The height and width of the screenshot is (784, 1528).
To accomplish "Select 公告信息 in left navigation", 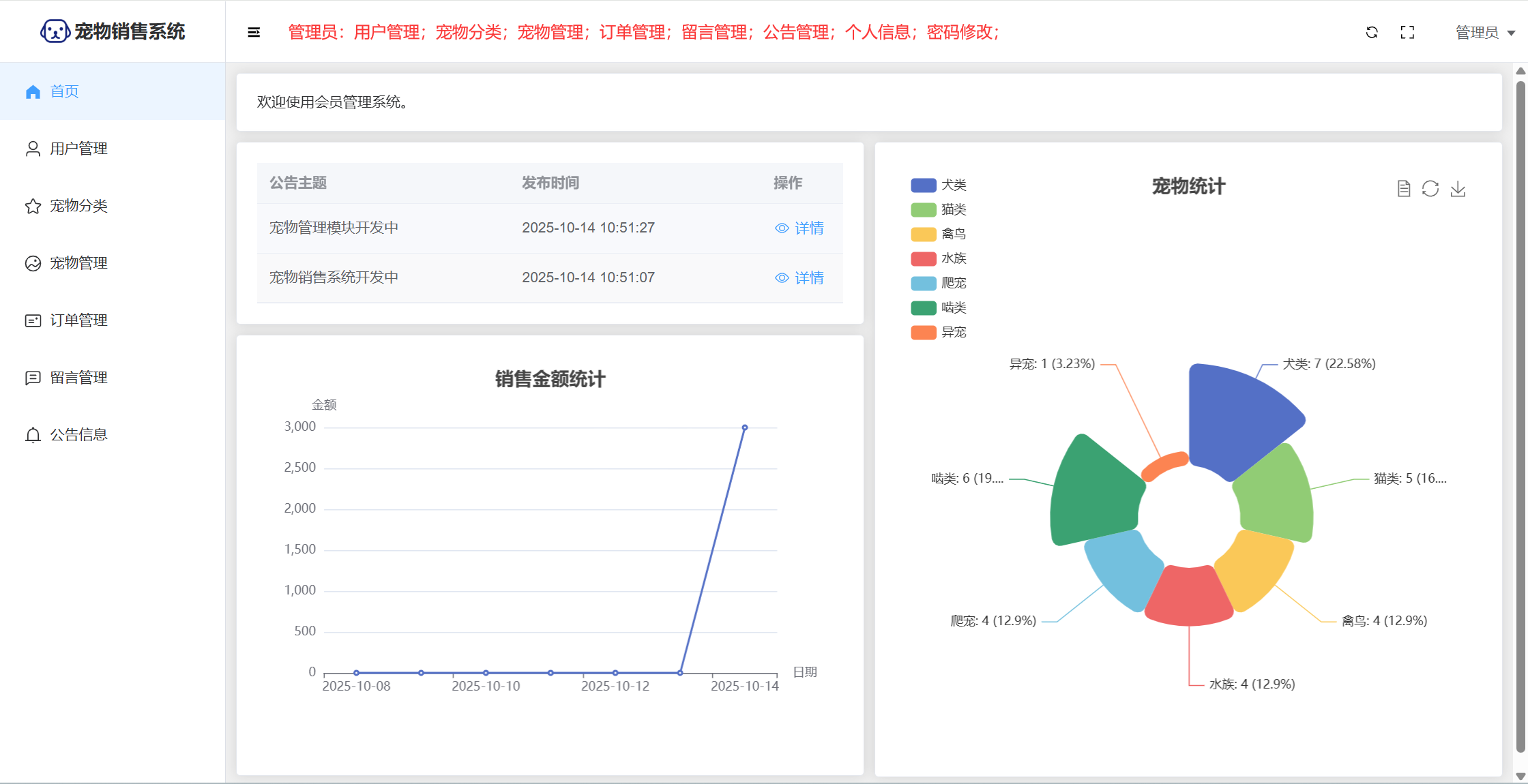I will click(x=78, y=435).
